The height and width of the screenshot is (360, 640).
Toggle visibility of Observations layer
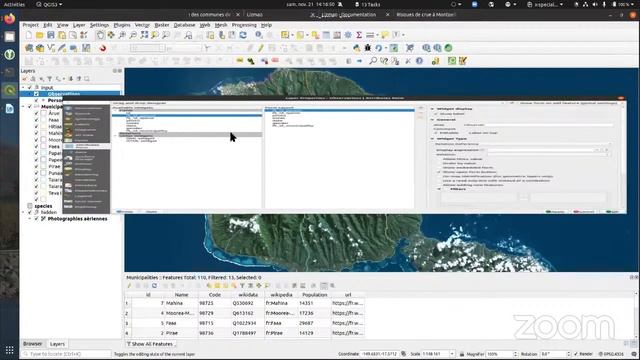pos(36,94)
